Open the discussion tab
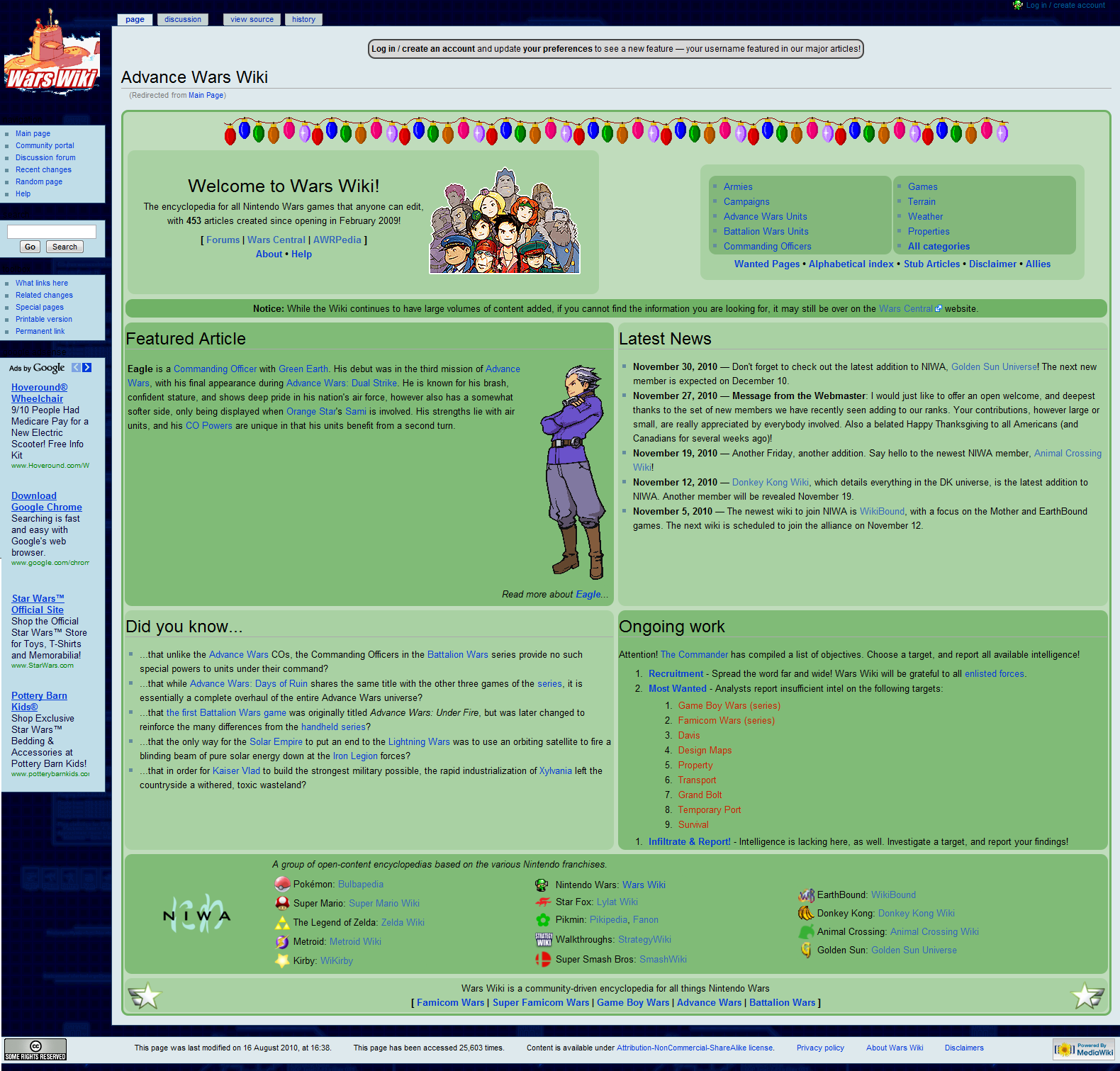 pyautogui.click(x=183, y=19)
